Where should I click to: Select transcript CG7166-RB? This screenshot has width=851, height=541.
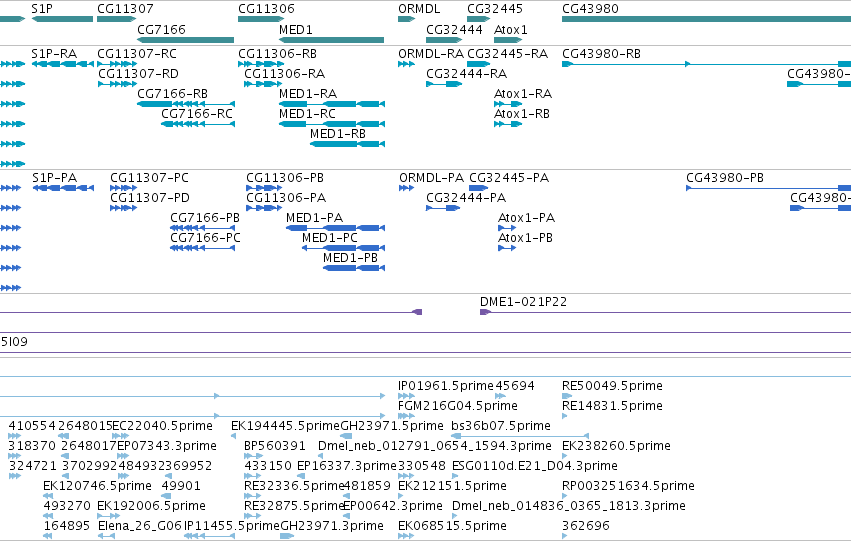click(173, 94)
